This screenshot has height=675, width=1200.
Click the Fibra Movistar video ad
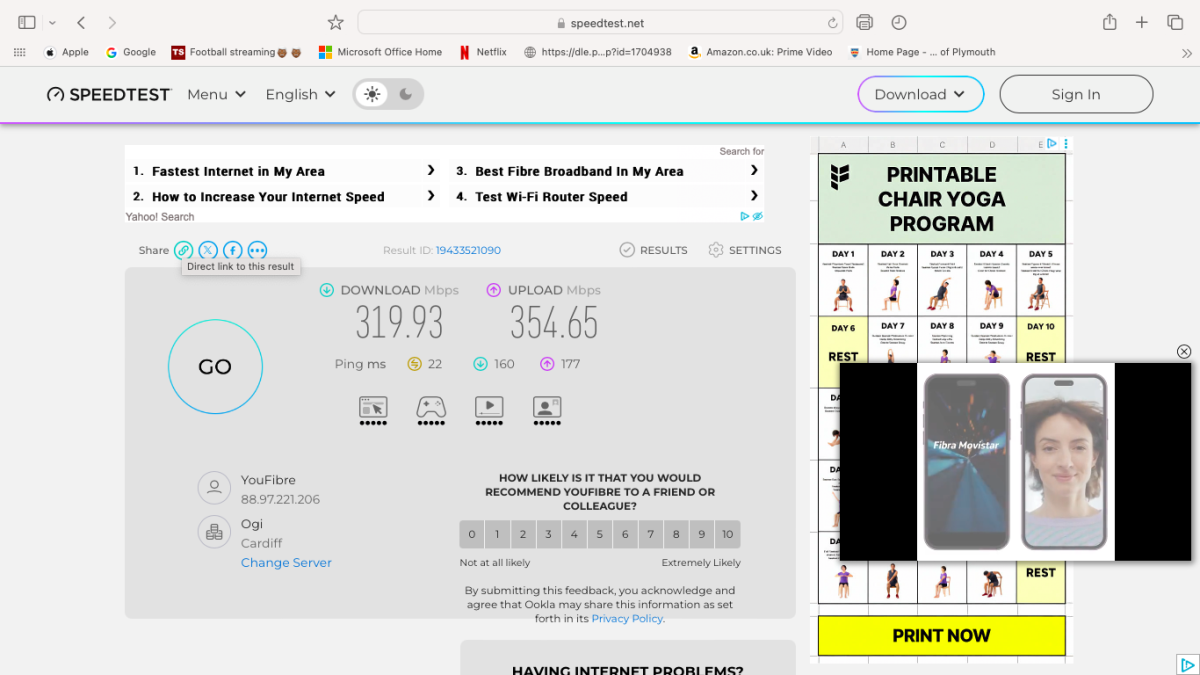1016,461
